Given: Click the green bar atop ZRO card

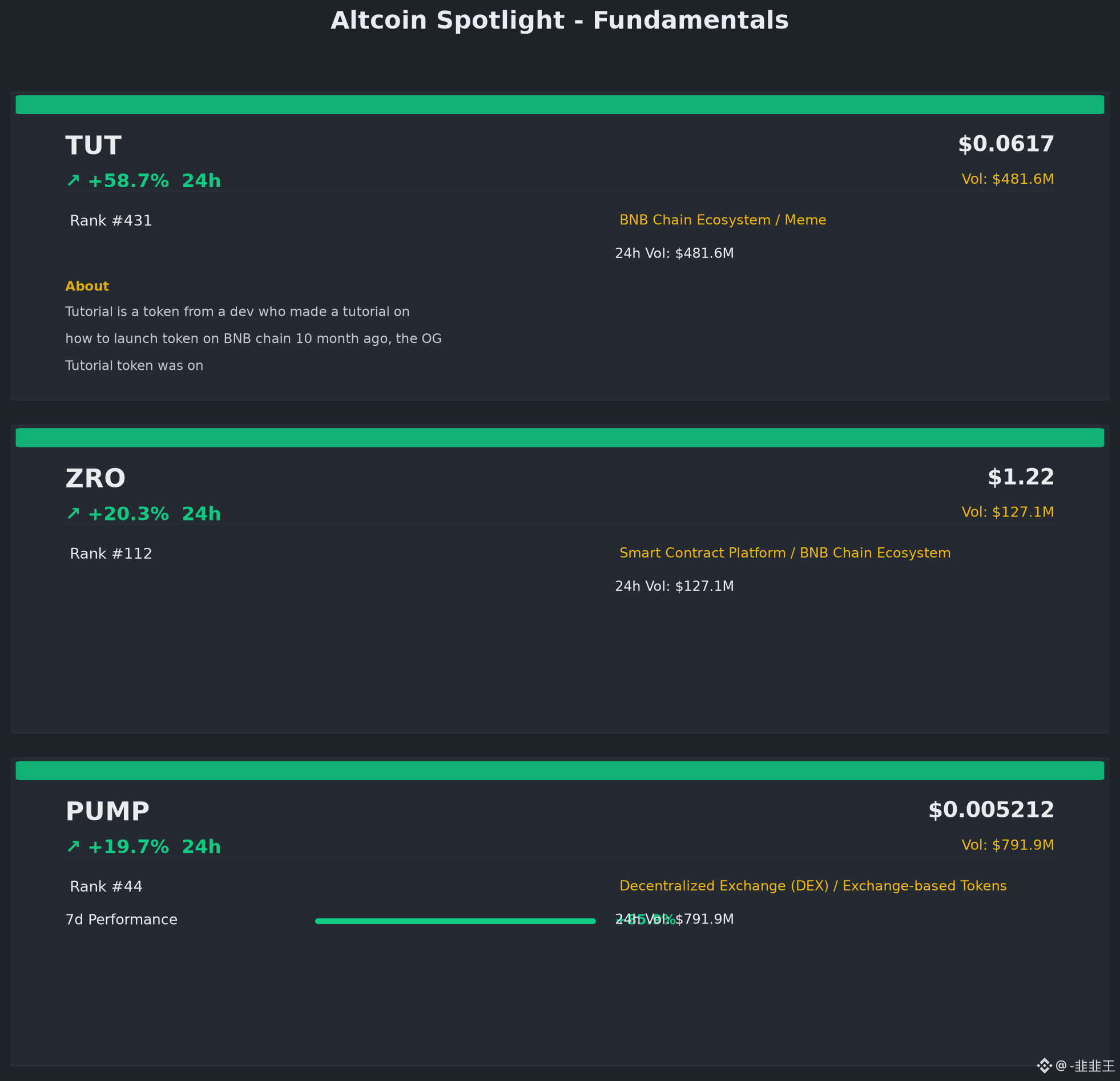Looking at the screenshot, I should click(560, 438).
